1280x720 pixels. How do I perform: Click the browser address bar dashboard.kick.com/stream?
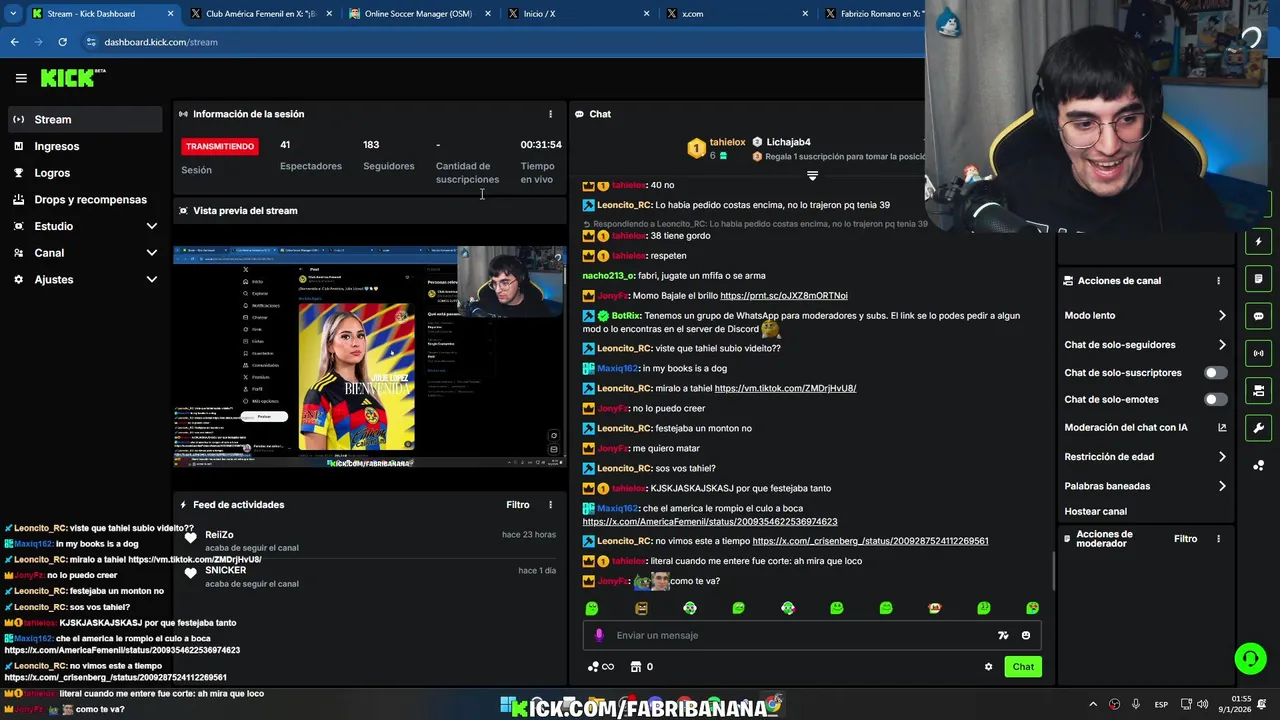click(x=160, y=42)
